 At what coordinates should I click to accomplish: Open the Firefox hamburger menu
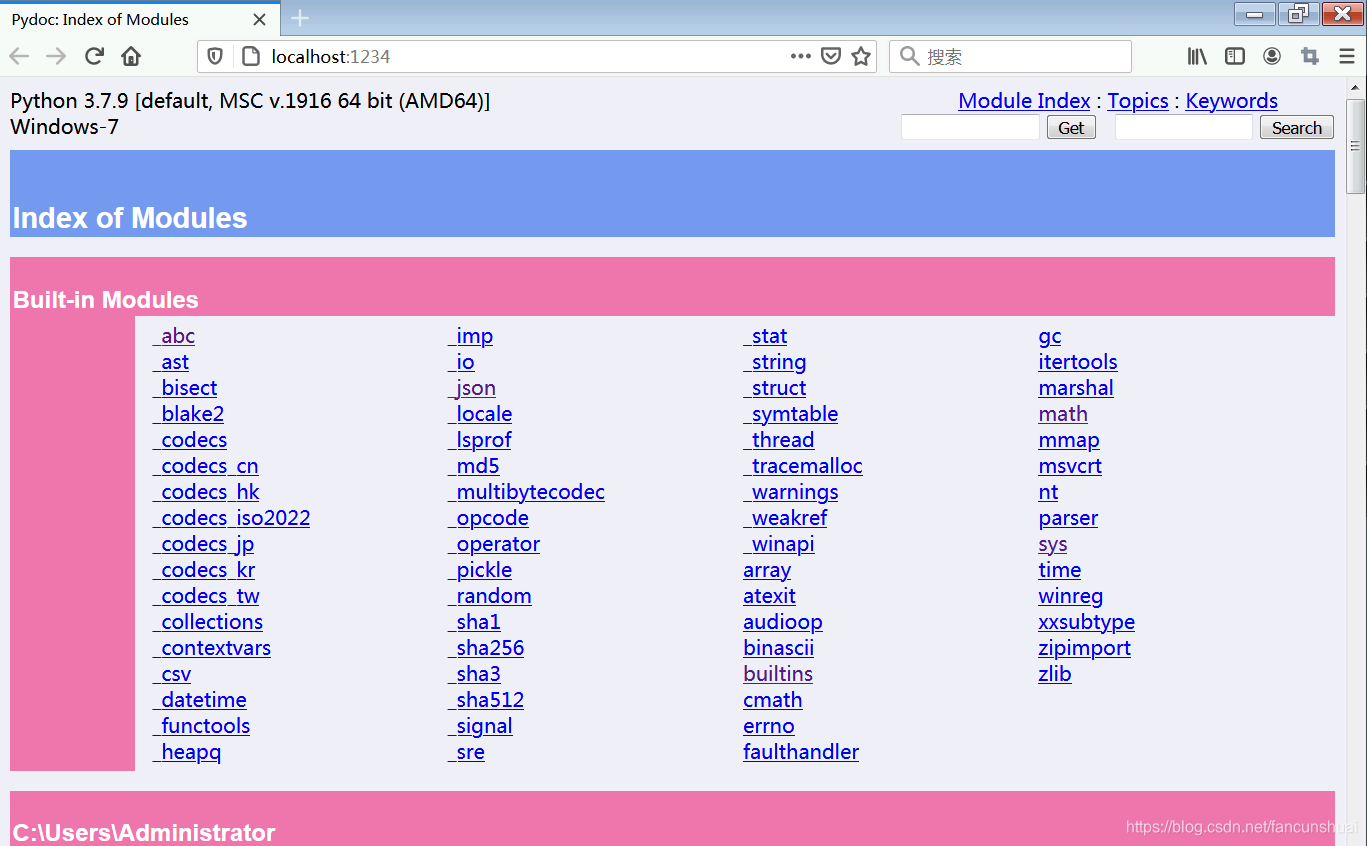1347,57
